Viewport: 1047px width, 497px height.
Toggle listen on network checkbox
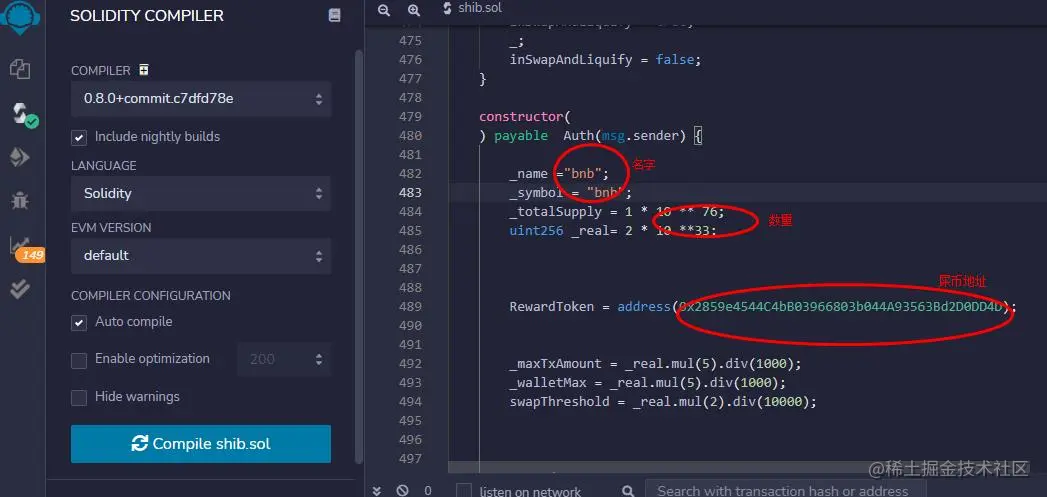pyautogui.click(x=463, y=491)
